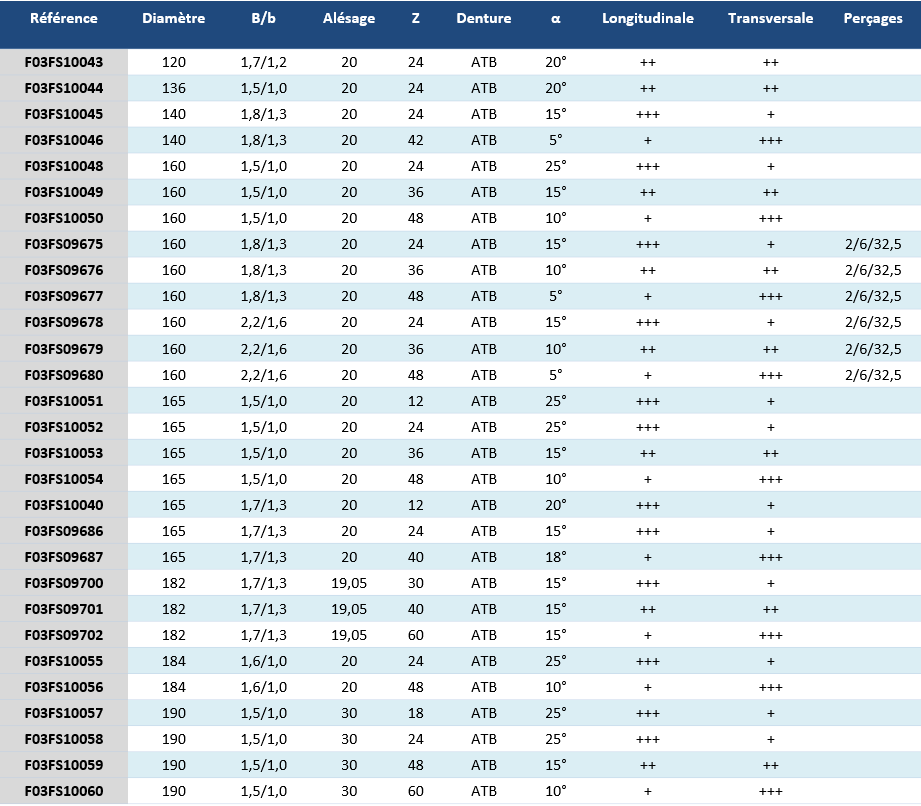Select Alésage 19,05 in F03FS09702 row
Viewport: 921px width, 806px height.
click(x=349, y=635)
